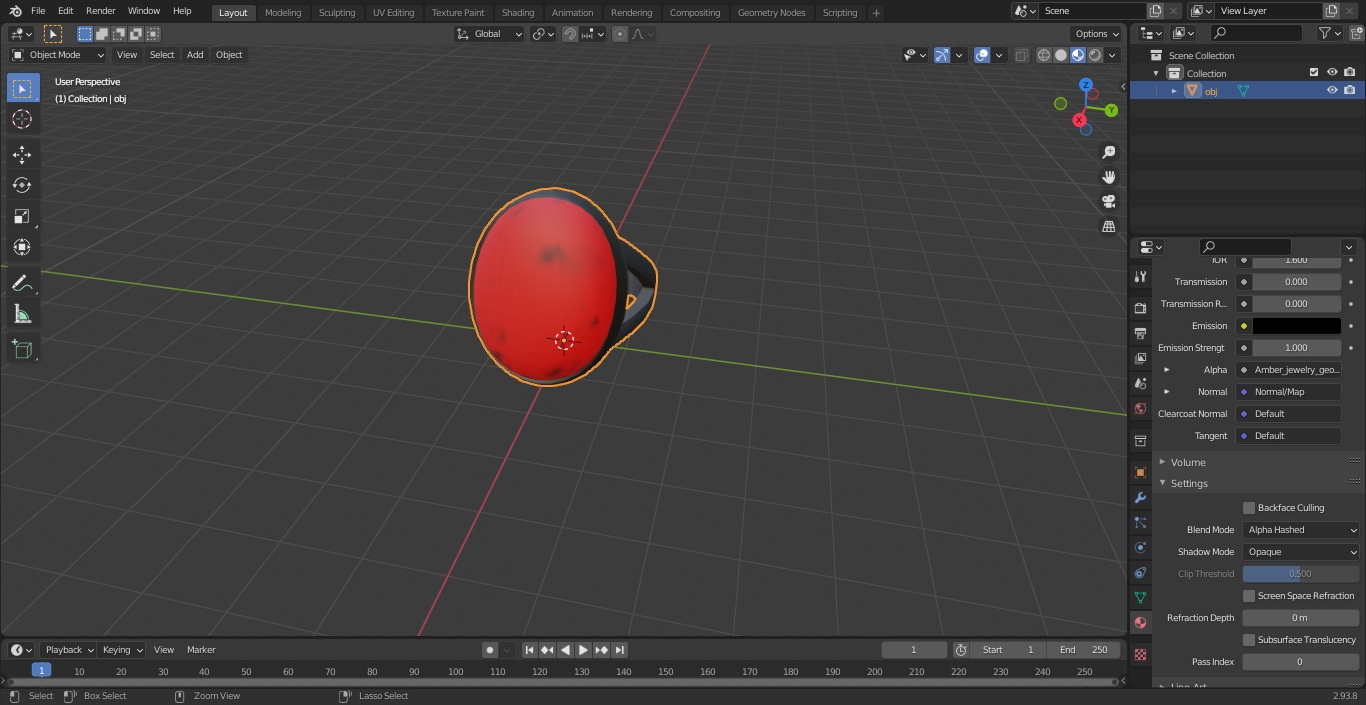Enable the Backface Culling checkbox
The image size is (1366, 705).
click(x=1249, y=508)
